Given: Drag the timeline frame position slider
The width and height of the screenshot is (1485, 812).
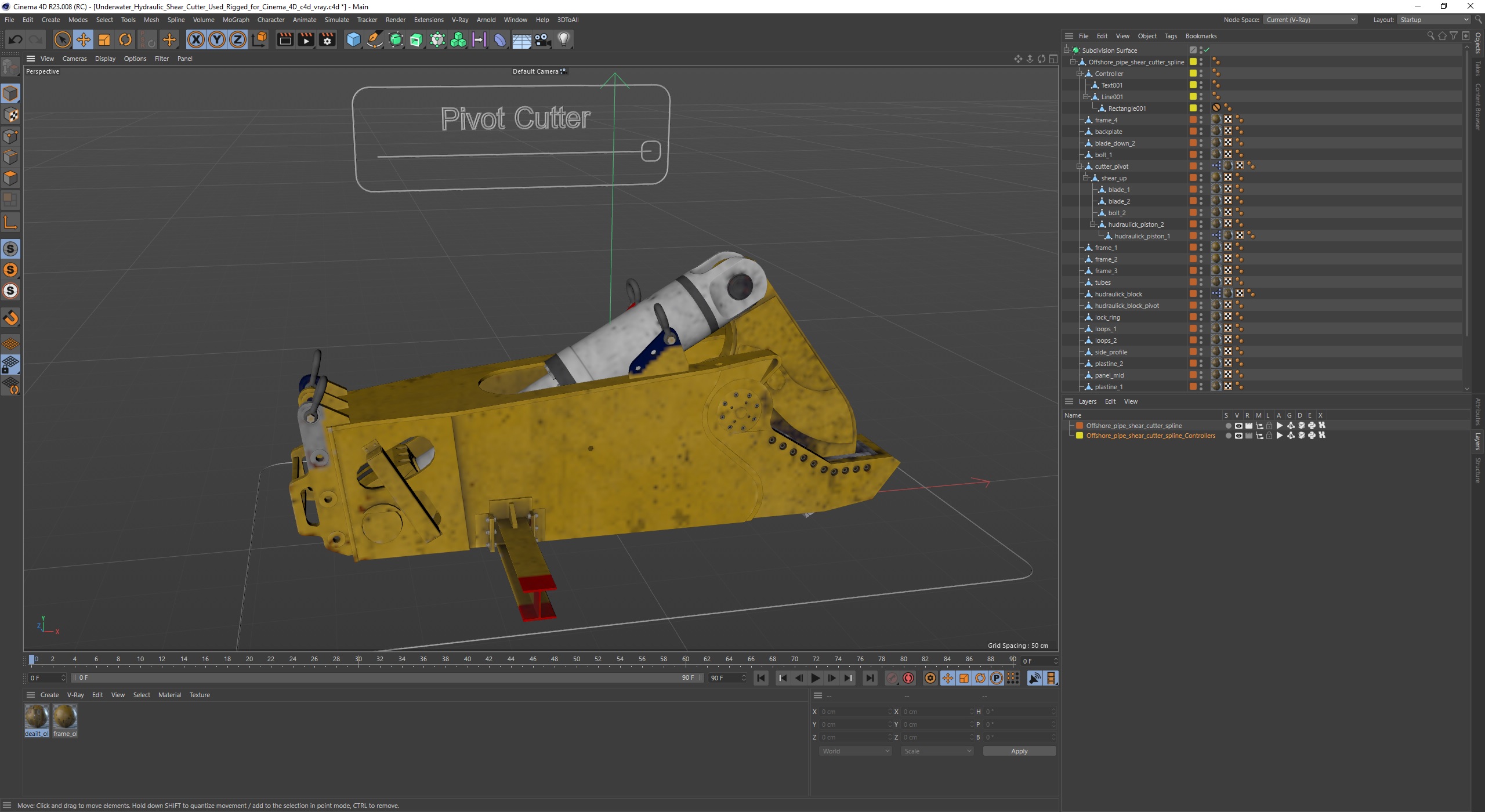Looking at the screenshot, I should 36,659.
